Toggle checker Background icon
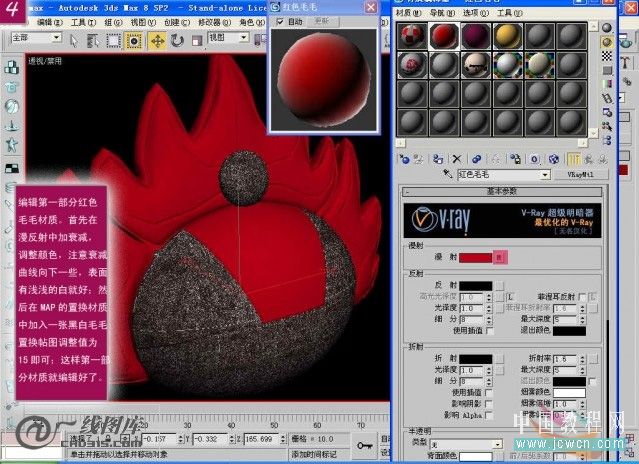This screenshot has height=464, width=639. pos(607,56)
